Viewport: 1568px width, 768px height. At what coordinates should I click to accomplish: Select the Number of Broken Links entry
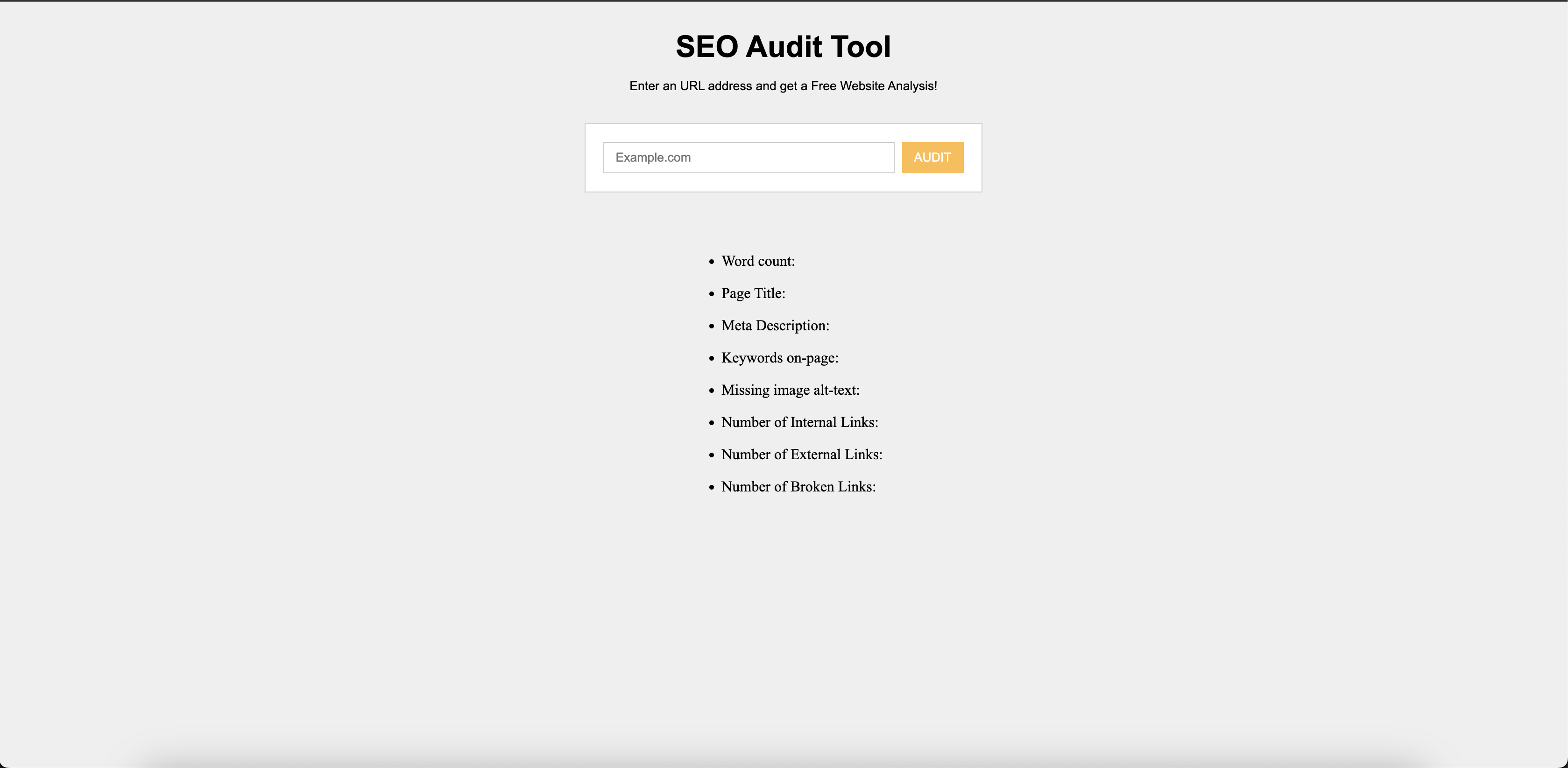(x=798, y=487)
